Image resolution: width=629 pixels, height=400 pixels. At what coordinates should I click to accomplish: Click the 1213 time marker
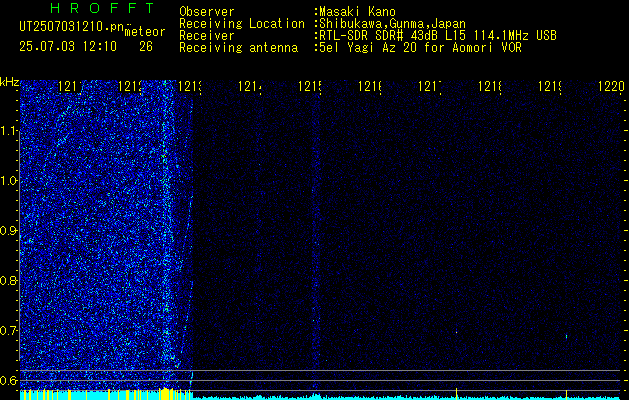pos(190,86)
